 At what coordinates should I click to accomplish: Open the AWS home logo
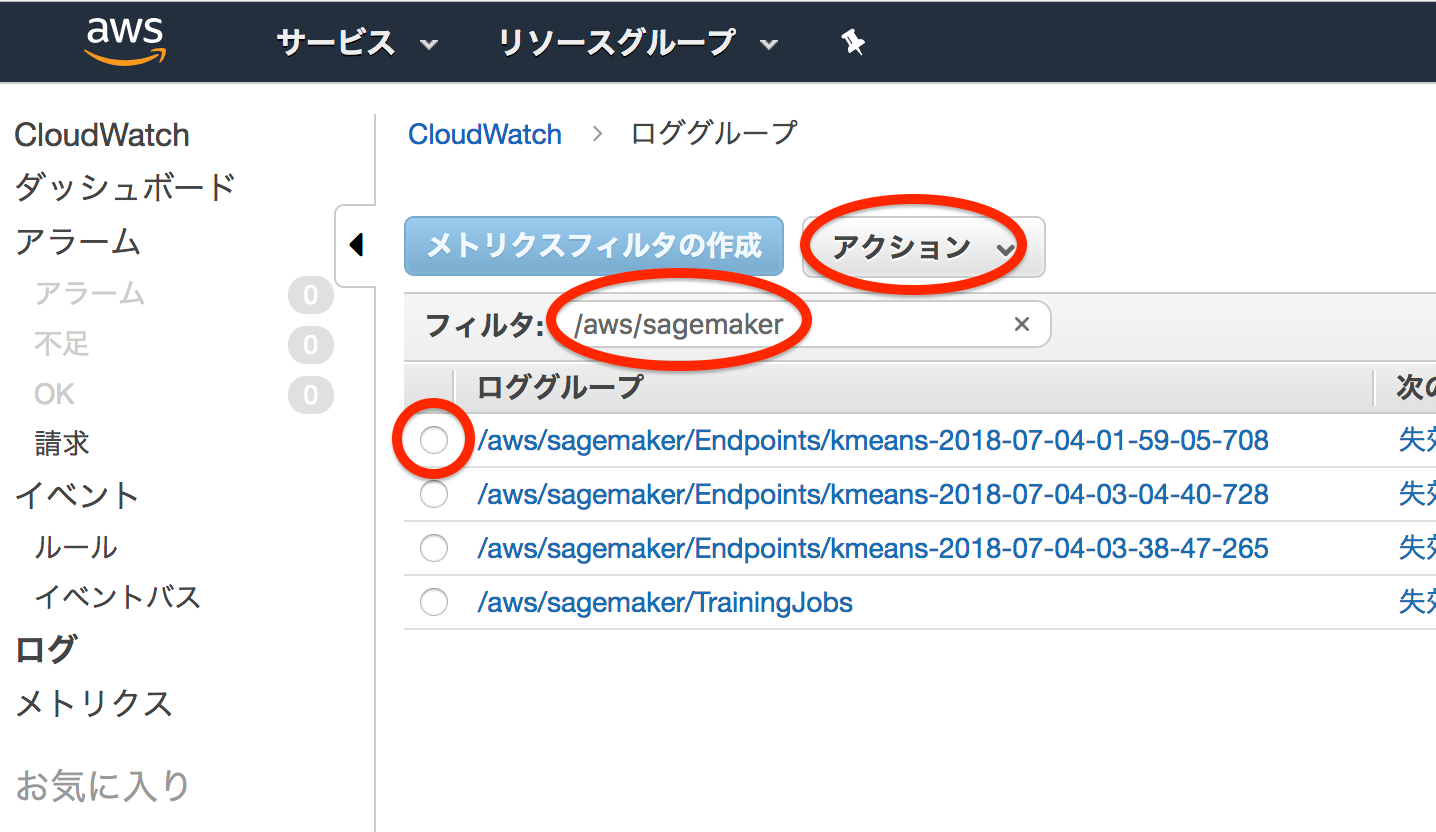[x=124, y=41]
